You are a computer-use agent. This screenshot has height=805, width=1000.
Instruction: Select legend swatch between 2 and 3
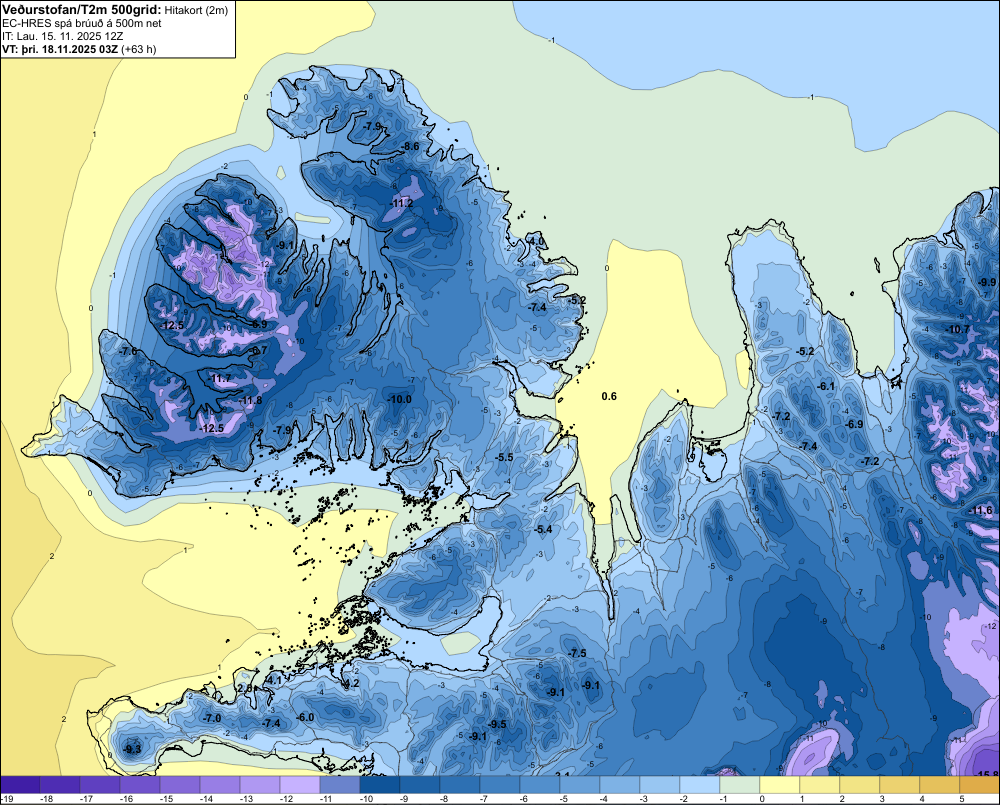860,785
